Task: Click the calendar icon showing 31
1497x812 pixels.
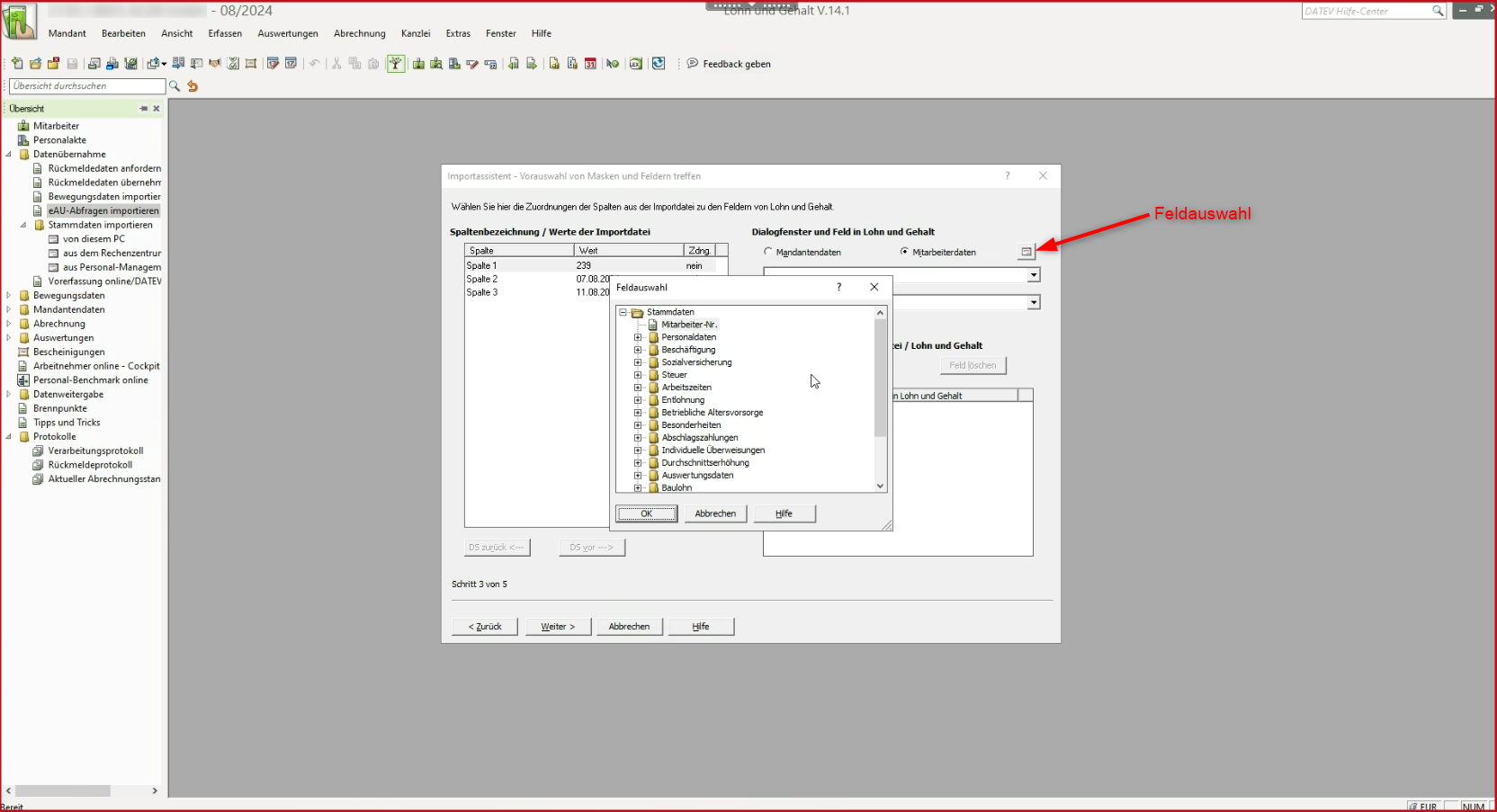Action: [x=590, y=64]
